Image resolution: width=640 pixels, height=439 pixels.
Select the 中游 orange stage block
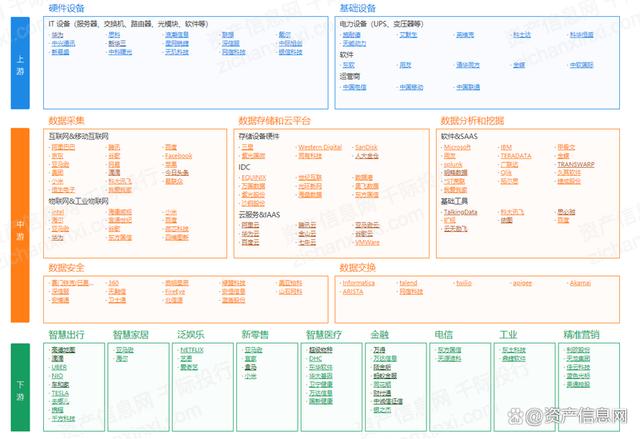tap(20, 225)
